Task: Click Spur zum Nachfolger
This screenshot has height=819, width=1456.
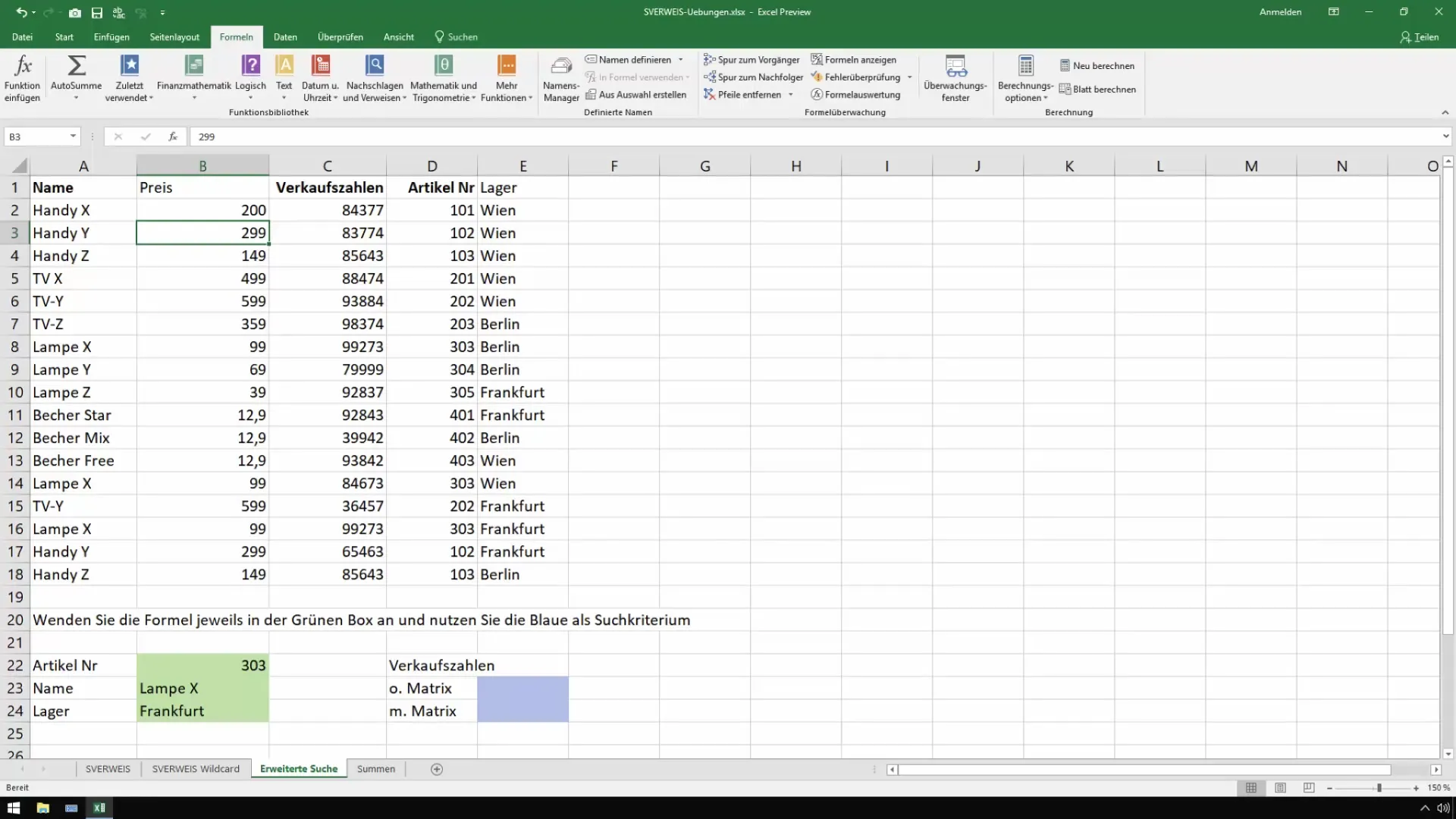Action: click(753, 77)
